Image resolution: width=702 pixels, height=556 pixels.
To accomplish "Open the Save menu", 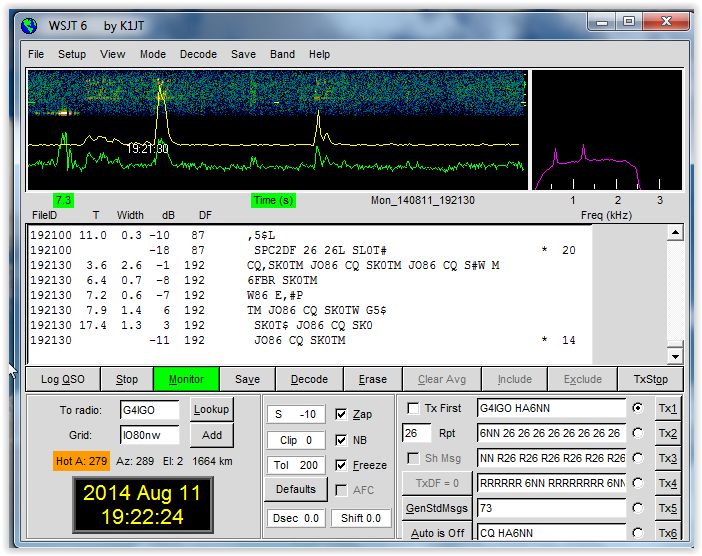I will click(x=243, y=54).
